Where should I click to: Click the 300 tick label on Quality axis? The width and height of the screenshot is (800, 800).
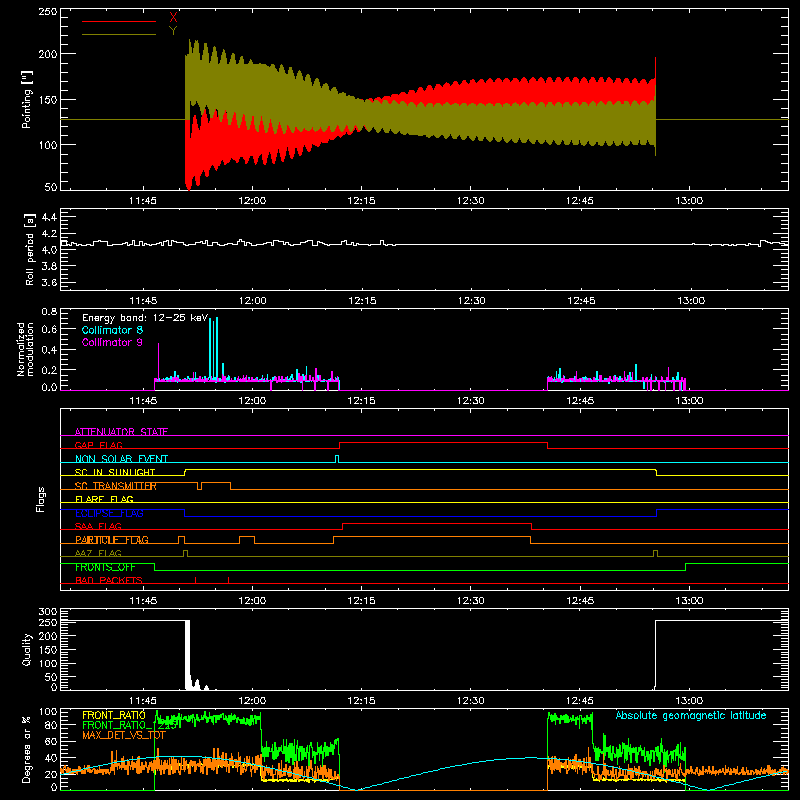48,612
